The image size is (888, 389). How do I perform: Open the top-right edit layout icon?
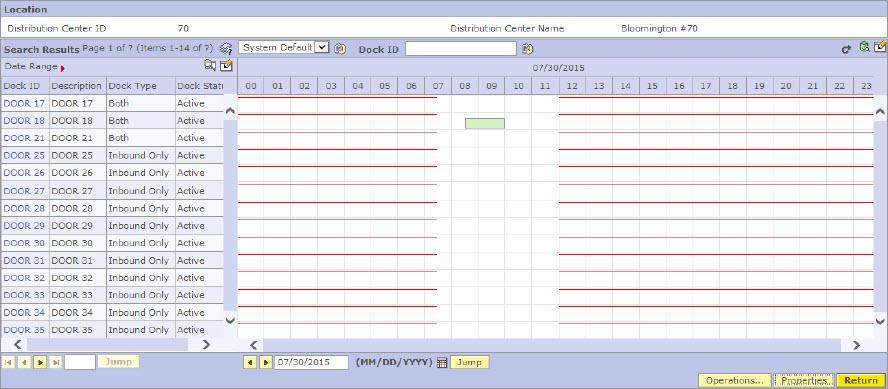click(x=880, y=47)
